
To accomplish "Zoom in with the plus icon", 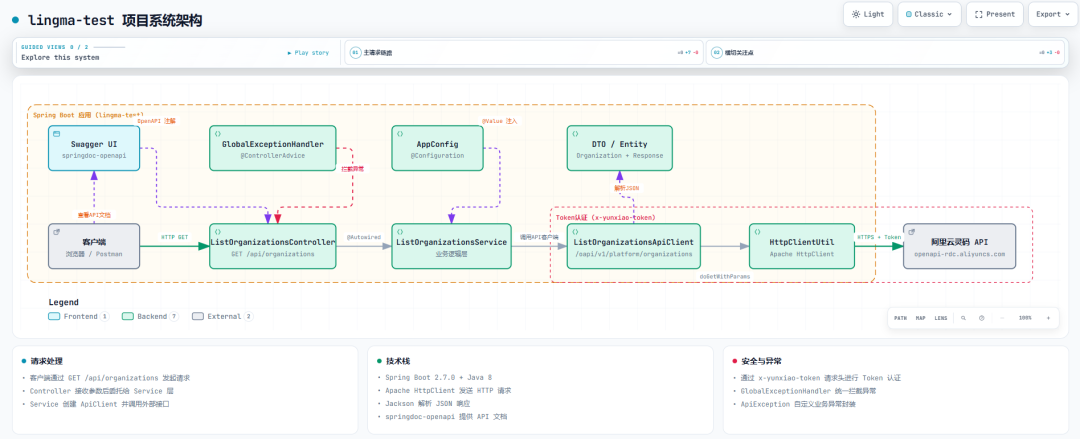I will (1048, 318).
